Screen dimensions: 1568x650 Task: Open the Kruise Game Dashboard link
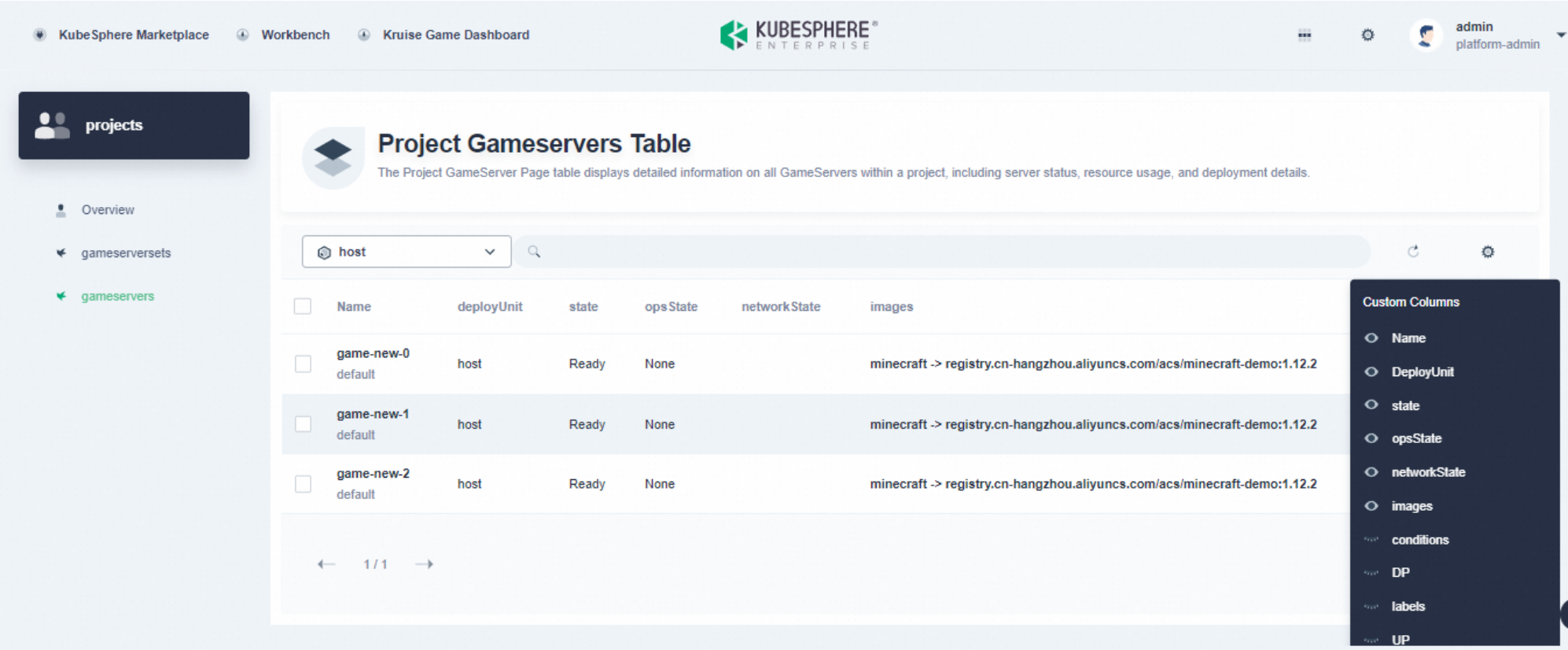point(455,35)
